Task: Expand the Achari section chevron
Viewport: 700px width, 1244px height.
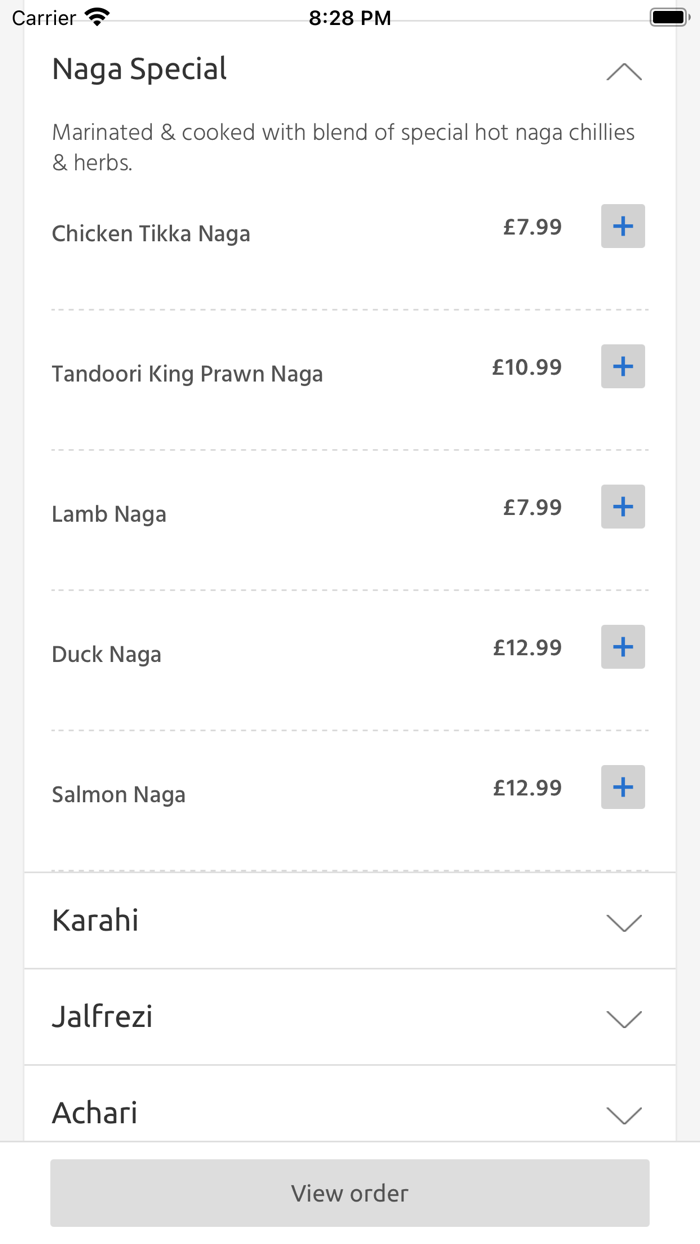Action: (624, 1114)
